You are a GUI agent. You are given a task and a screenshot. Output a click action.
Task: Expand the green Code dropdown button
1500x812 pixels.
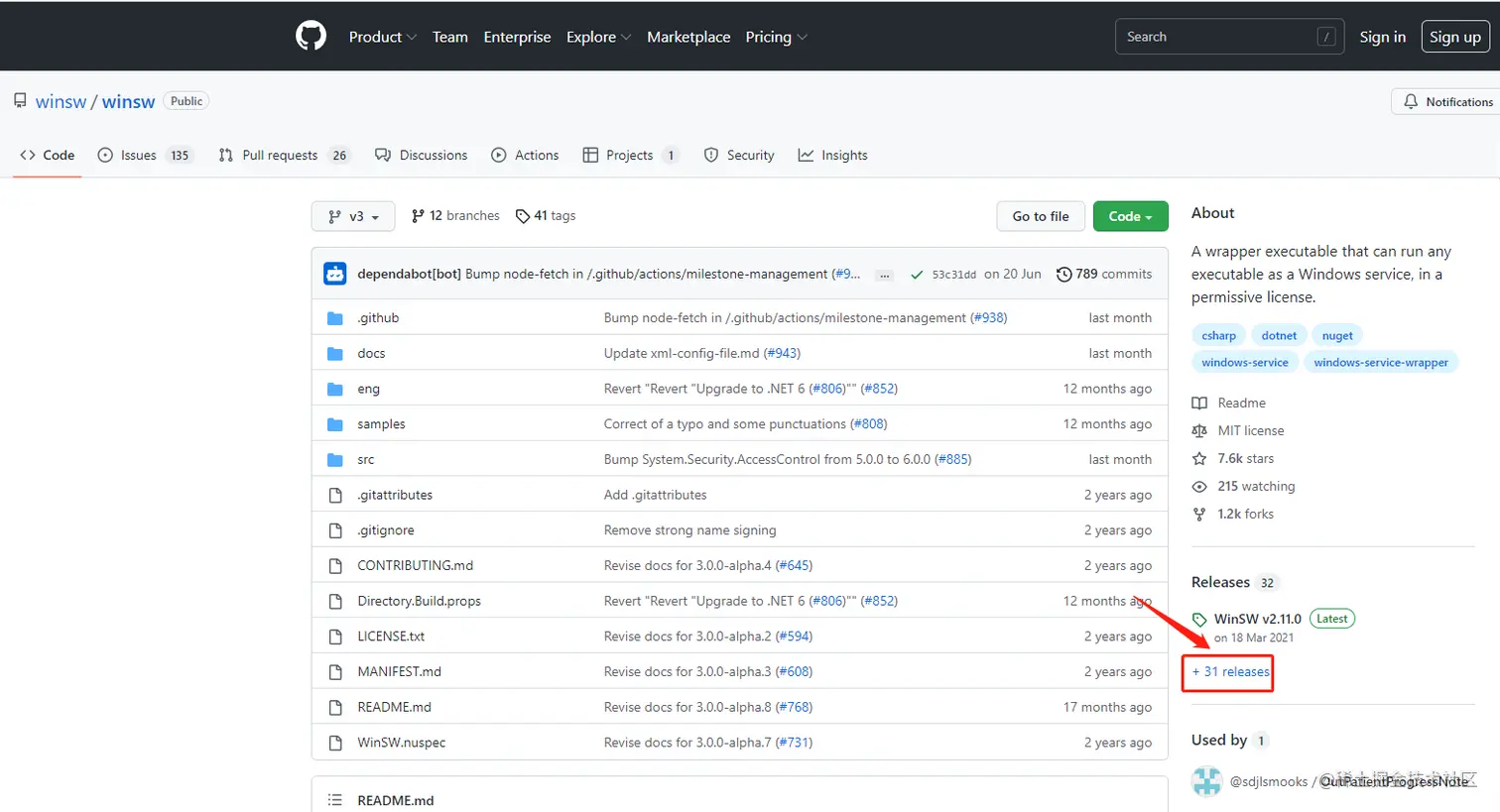[x=1130, y=216]
